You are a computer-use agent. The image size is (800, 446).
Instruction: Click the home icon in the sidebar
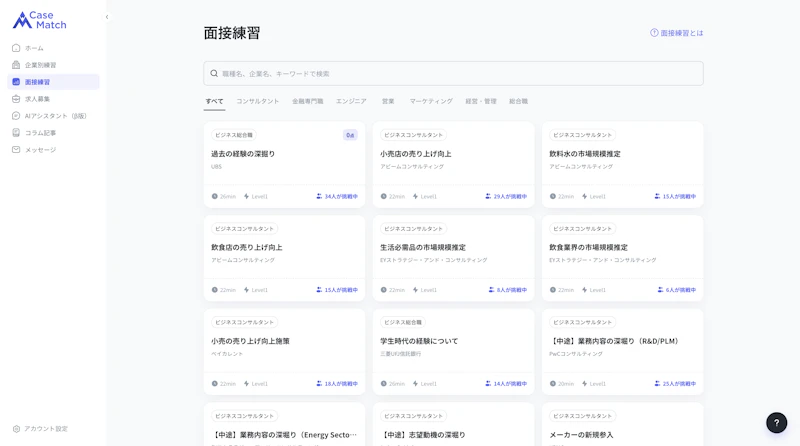16,48
